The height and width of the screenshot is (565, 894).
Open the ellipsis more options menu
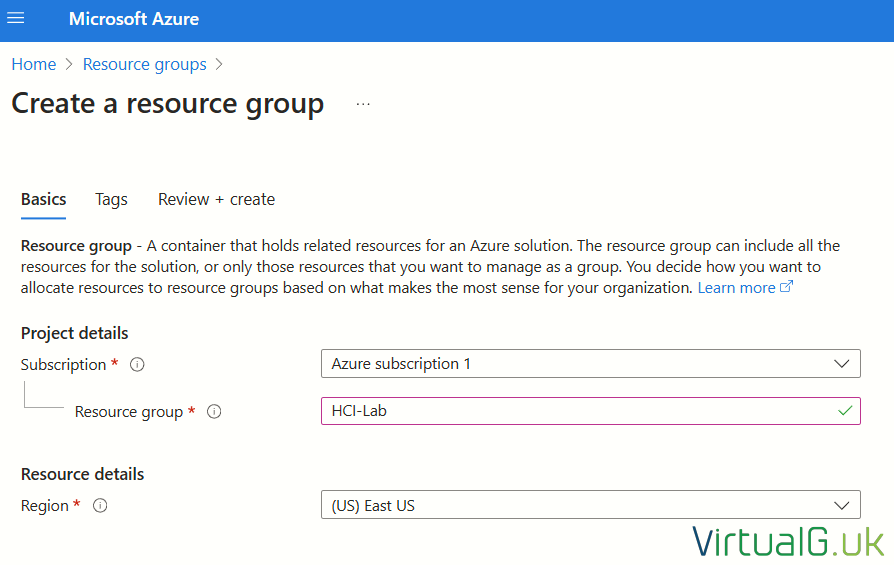pyautogui.click(x=363, y=104)
